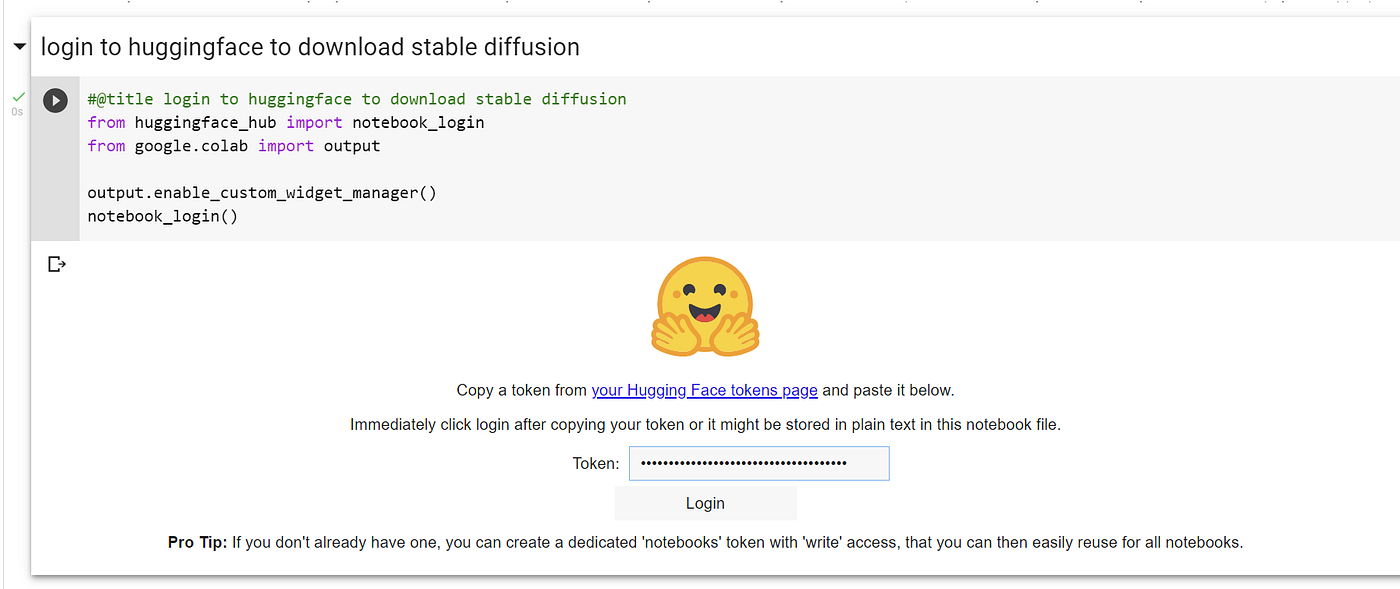The height and width of the screenshot is (589, 1400).
Task: Run the huggingface login code cell
Action: 55,100
